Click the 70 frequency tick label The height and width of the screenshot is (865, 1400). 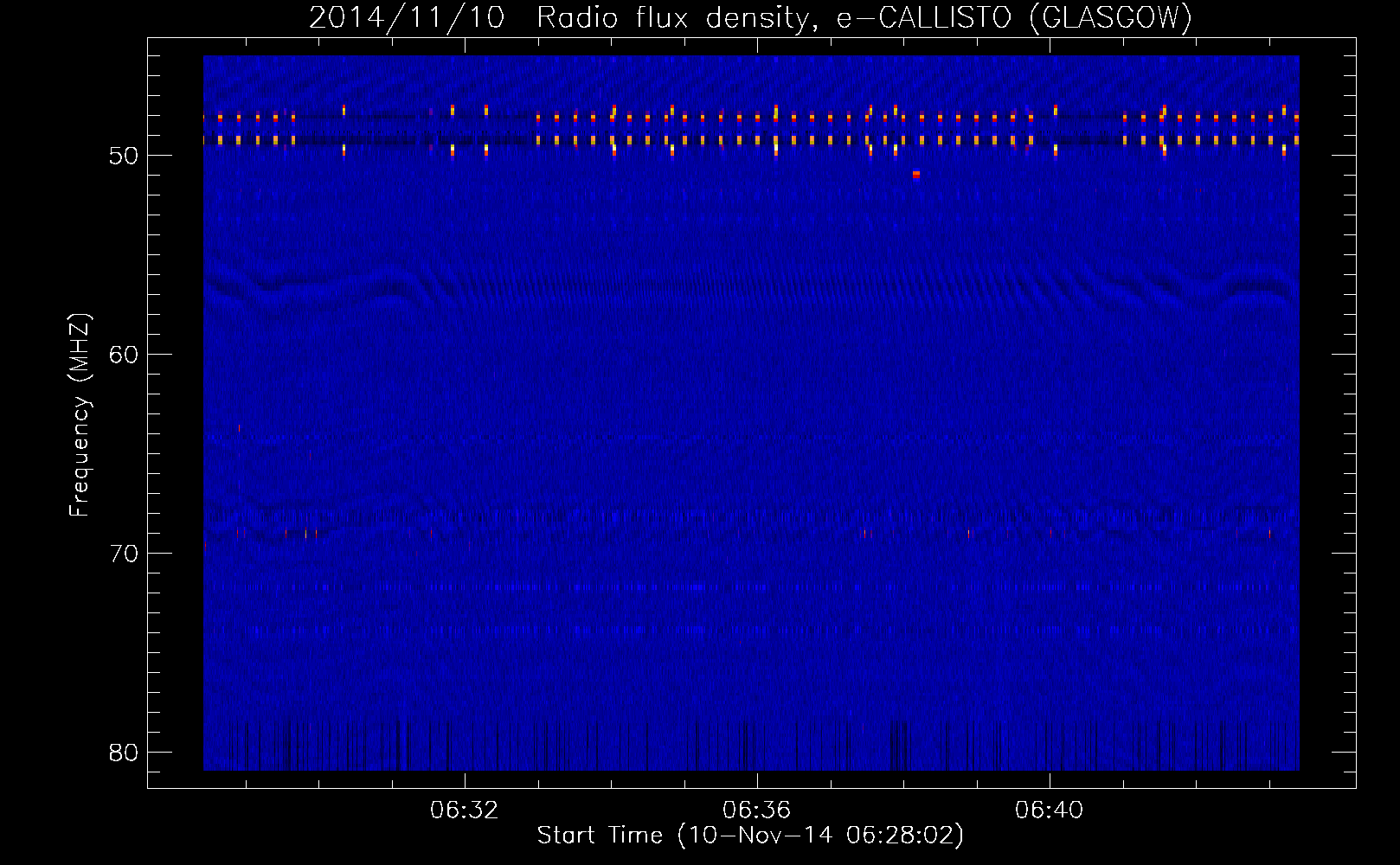[124, 554]
